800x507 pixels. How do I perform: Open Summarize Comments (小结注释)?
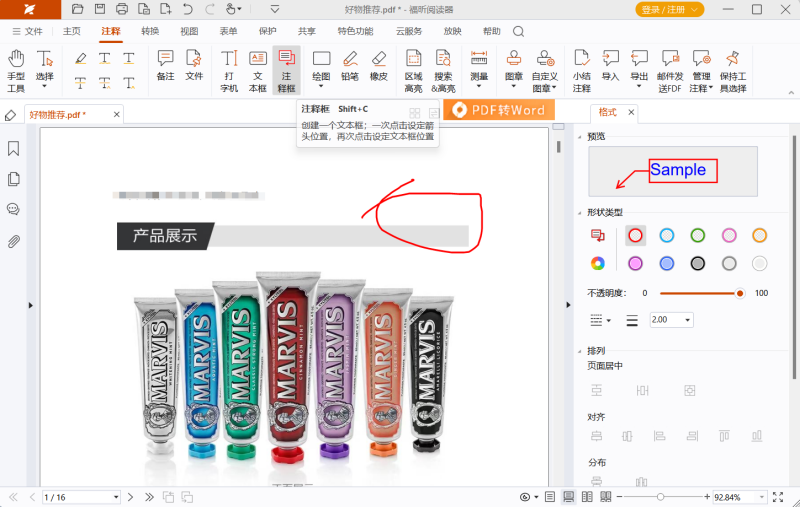[x=582, y=71]
